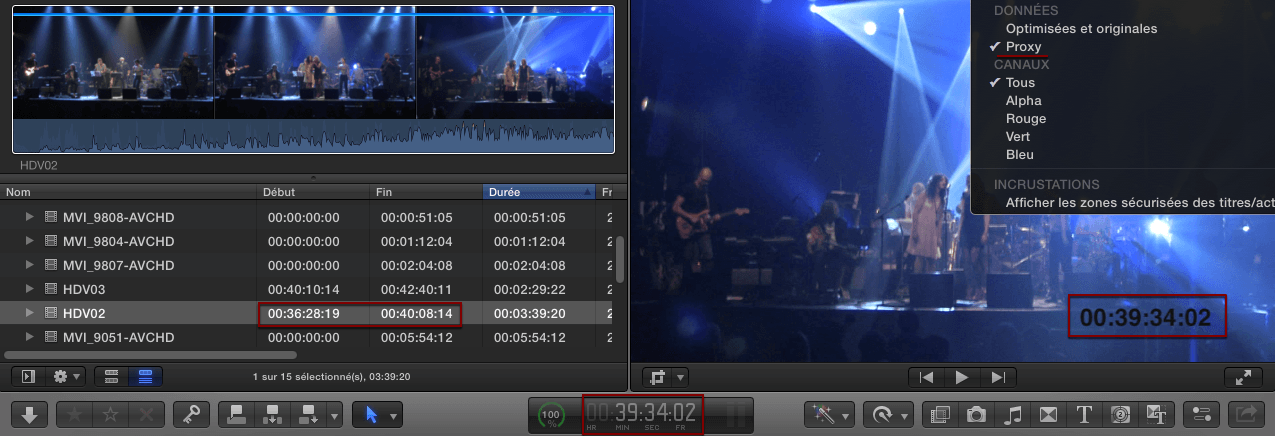The width and height of the screenshot is (1275, 436).
Task: Open the Photos browser camera icon
Action: pyautogui.click(x=976, y=414)
